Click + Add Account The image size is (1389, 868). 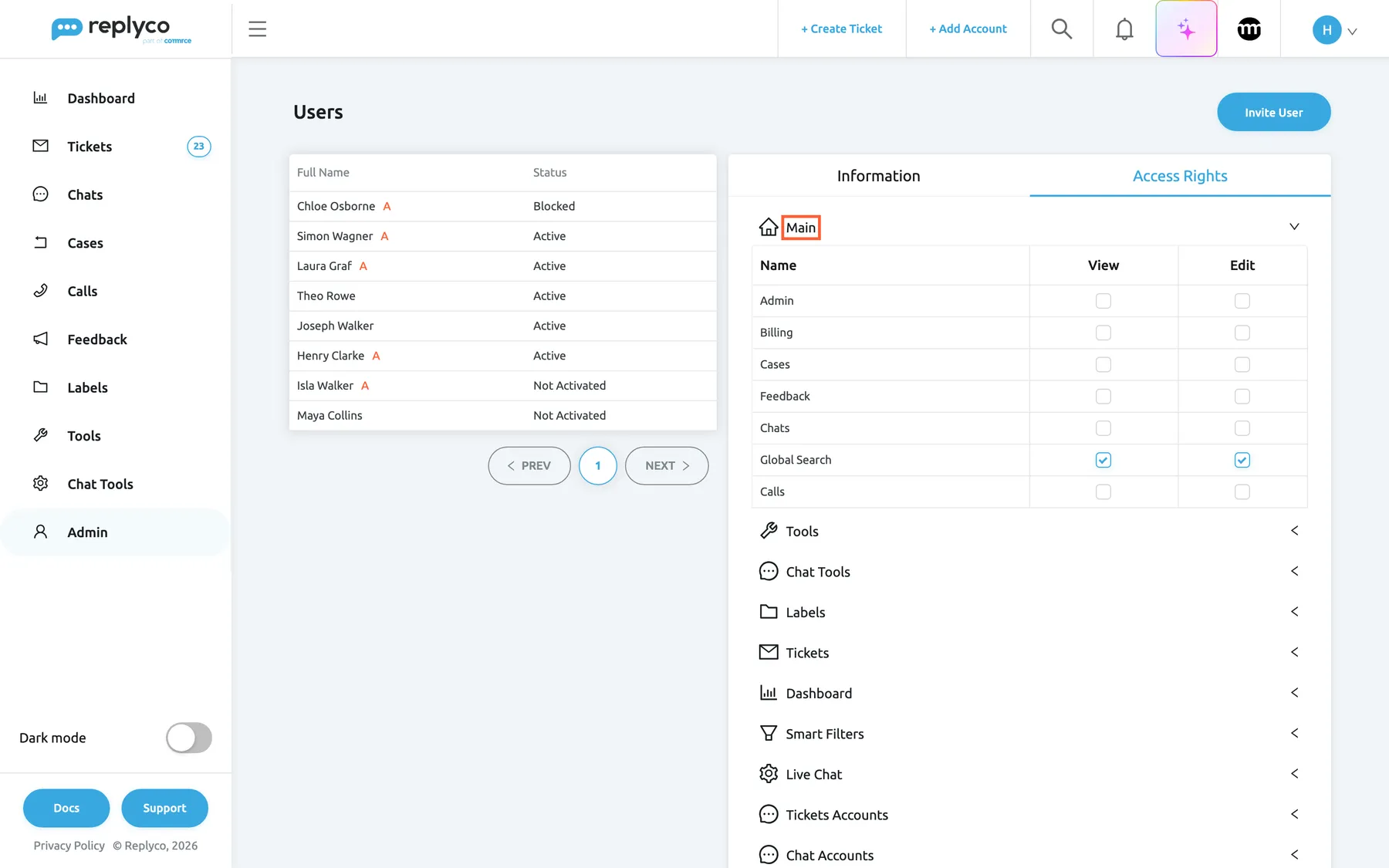(968, 29)
